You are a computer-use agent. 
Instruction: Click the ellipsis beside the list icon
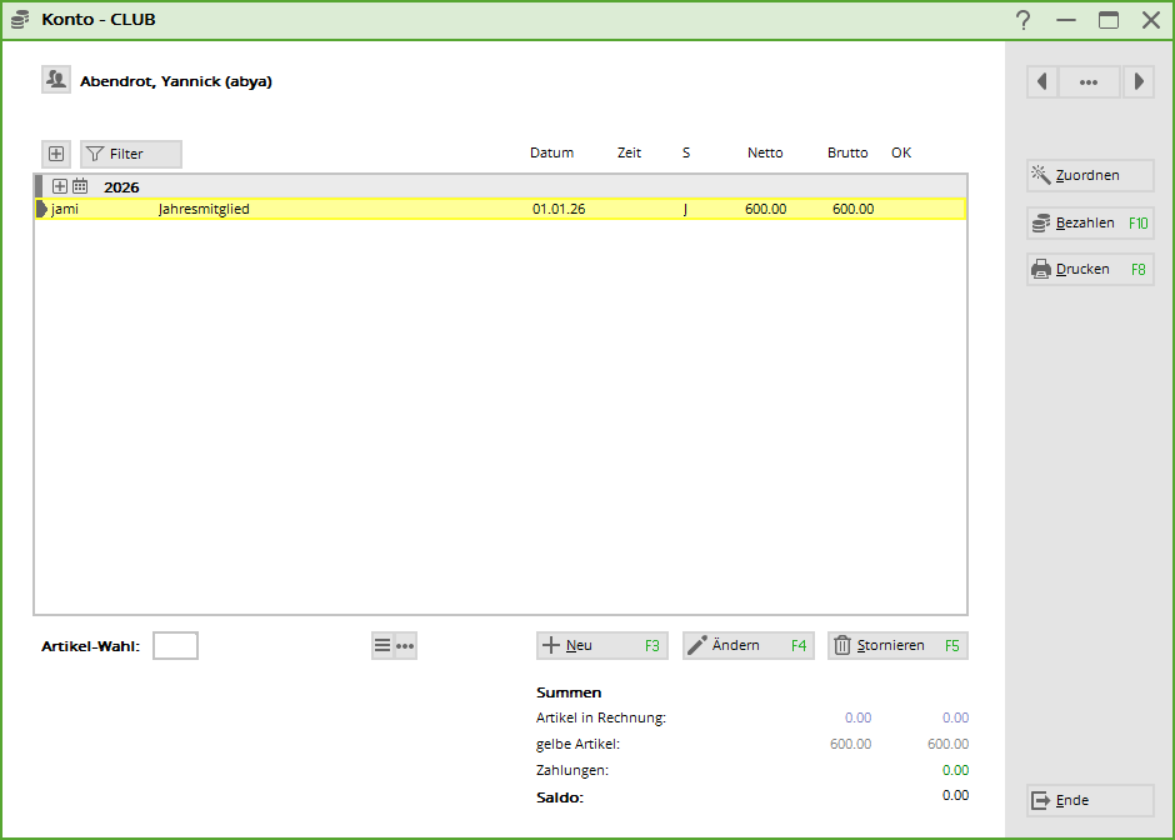coord(405,646)
